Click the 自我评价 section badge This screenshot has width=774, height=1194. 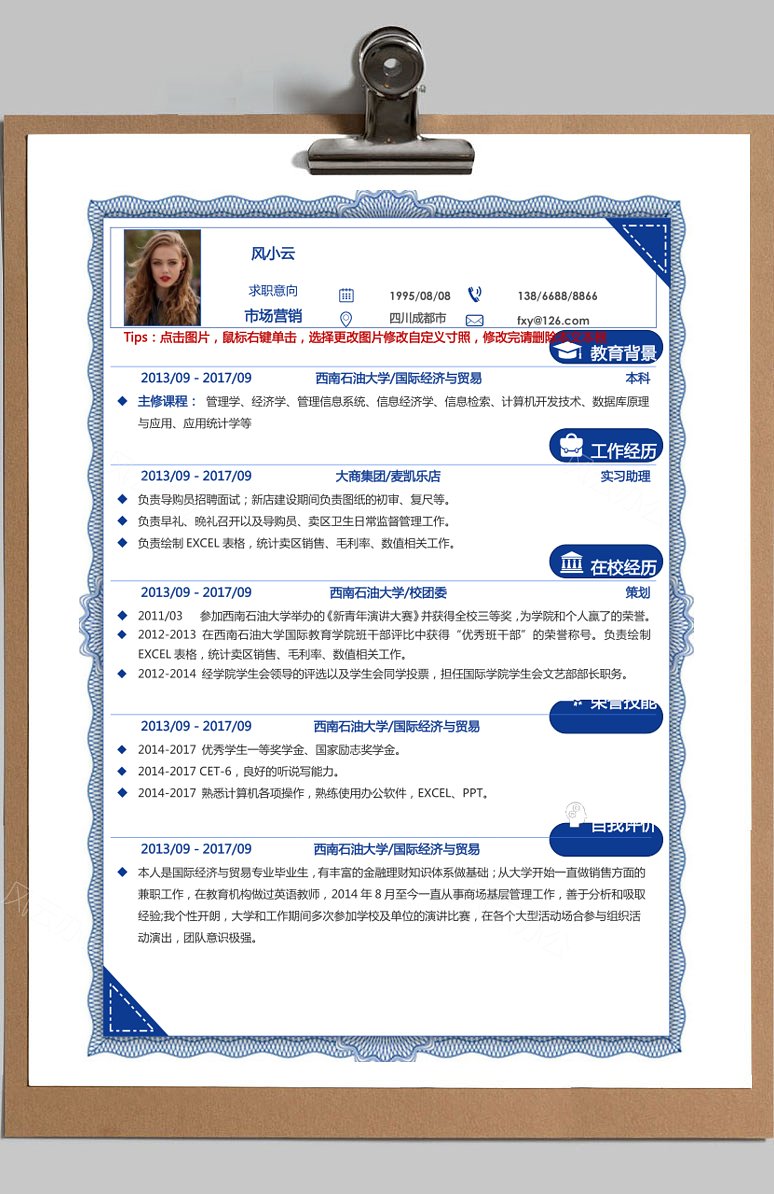point(606,839)
